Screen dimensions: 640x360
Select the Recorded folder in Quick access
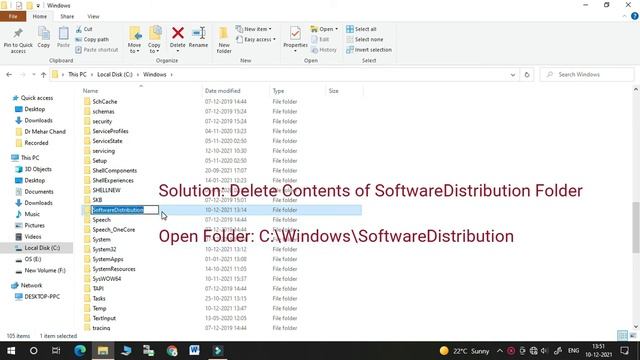click(36, 143)
